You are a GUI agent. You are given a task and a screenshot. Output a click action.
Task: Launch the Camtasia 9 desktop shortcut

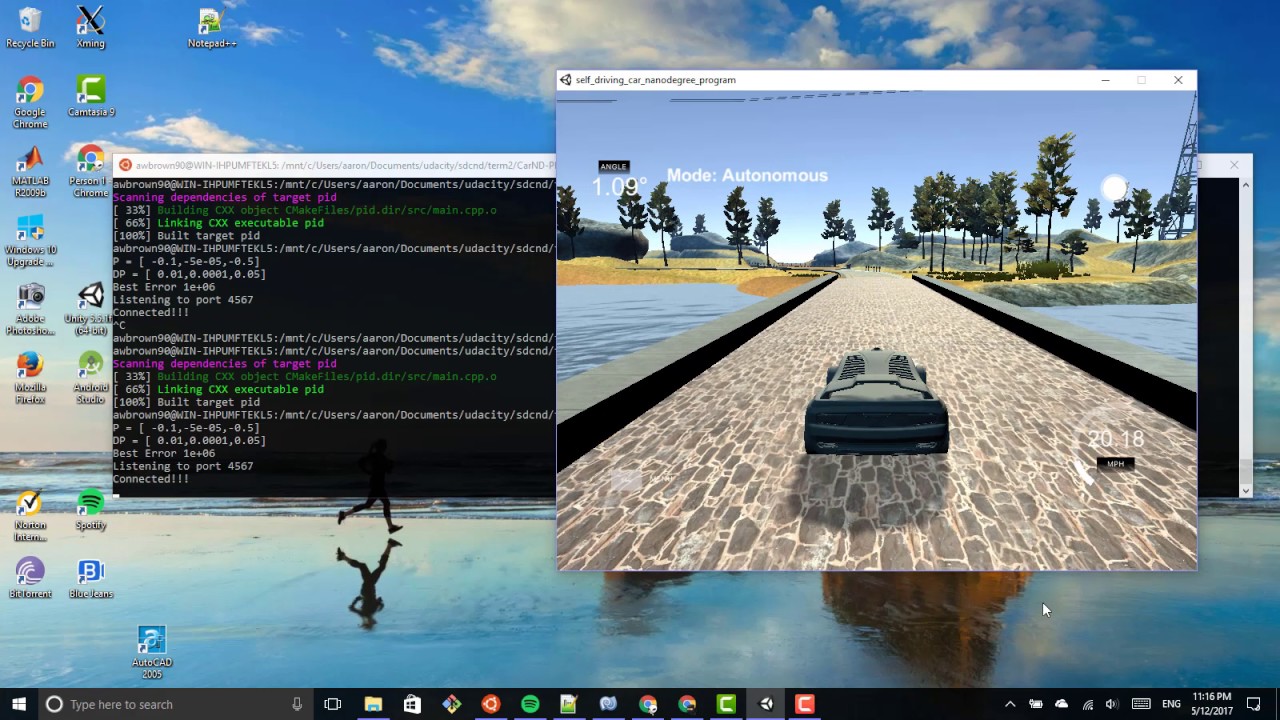coord(90,96)
